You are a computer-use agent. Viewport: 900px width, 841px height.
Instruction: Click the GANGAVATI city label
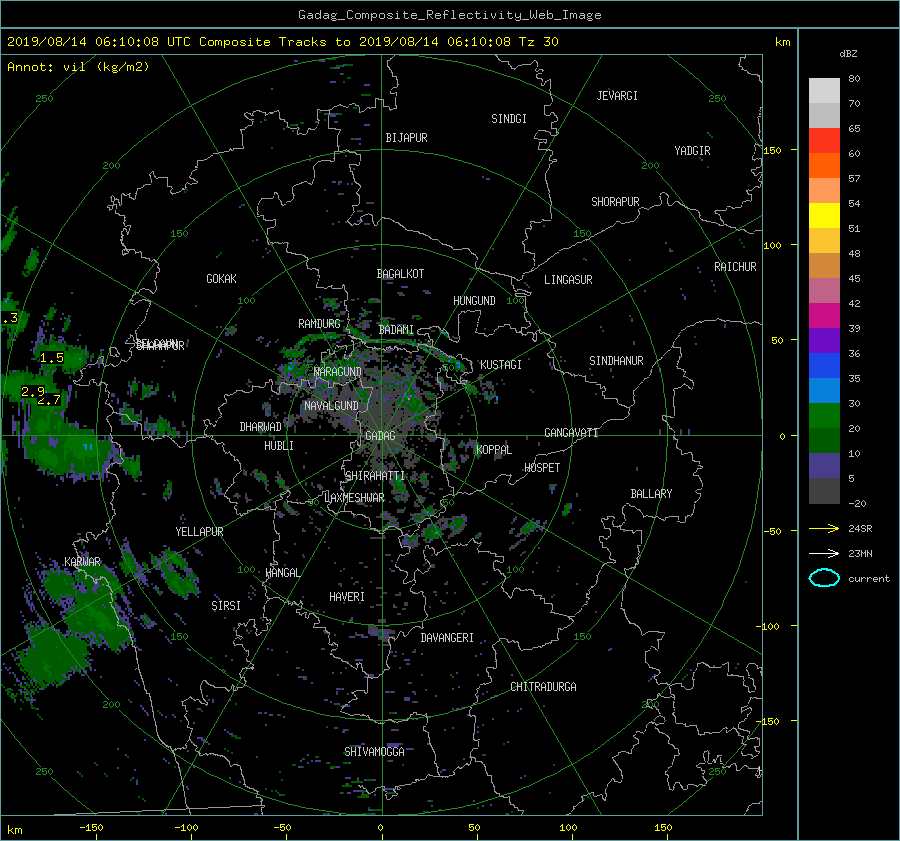point(571,433)
